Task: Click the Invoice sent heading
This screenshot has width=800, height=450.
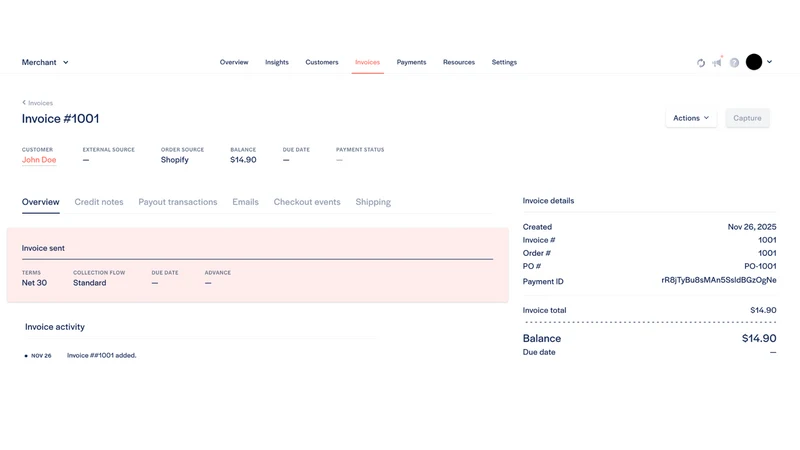Action: 43,248
